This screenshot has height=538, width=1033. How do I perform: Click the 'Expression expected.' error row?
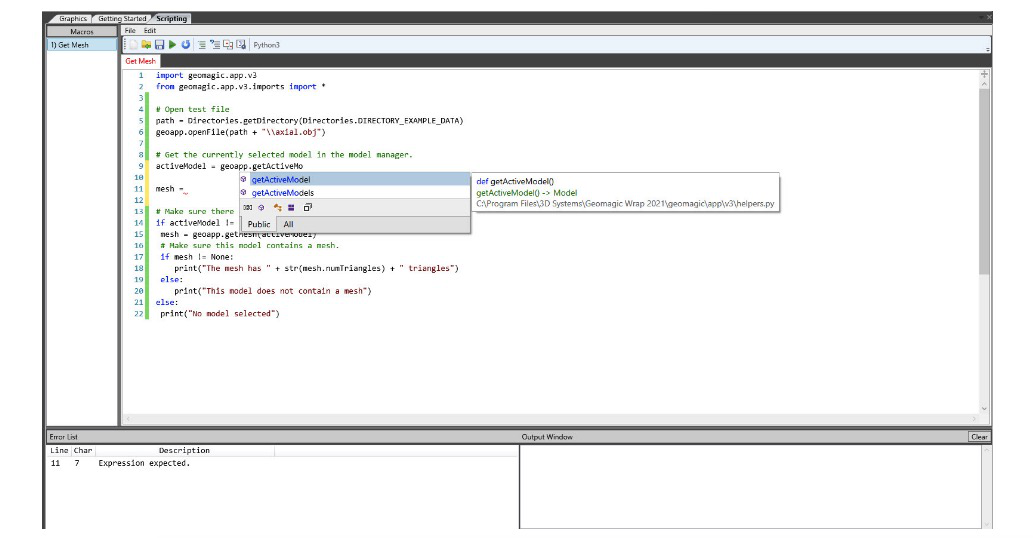(x=282, y=463)
